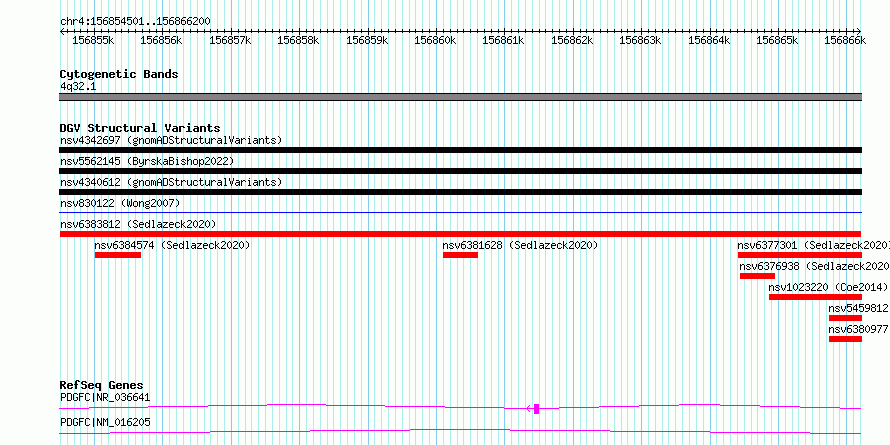Select the black bar under nsv5562145
This screenshot has height=445, width=890.
click(x=460, y=171)
